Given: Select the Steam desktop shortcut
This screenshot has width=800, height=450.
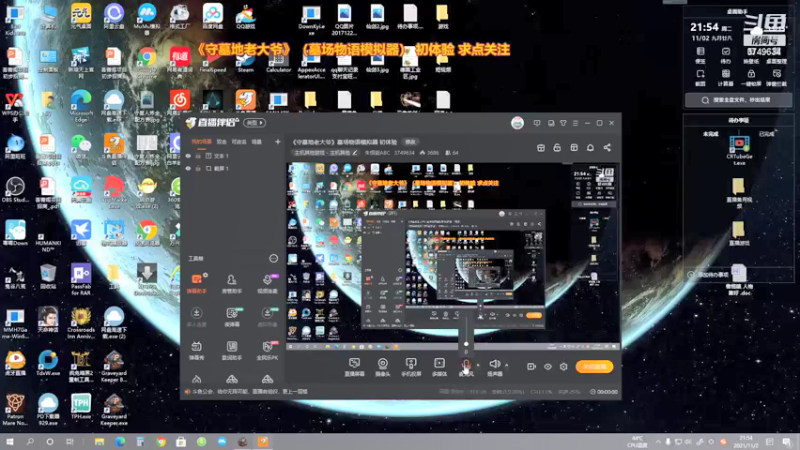Looking at the screenshot, I should click(245, 61).
